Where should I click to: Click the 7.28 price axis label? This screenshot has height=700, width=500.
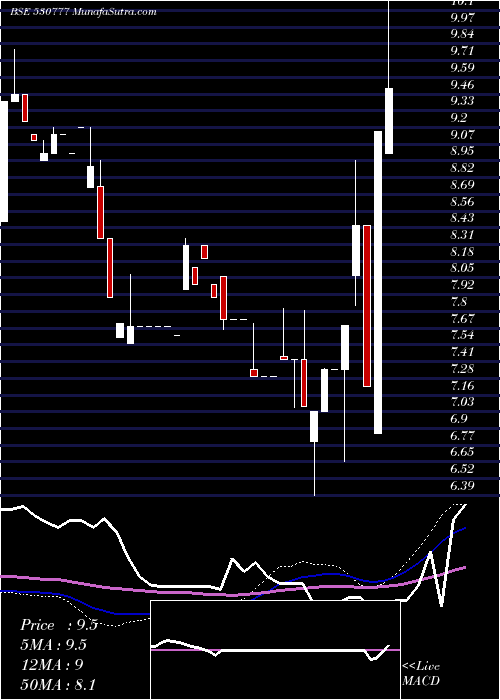tap(462, 368)
